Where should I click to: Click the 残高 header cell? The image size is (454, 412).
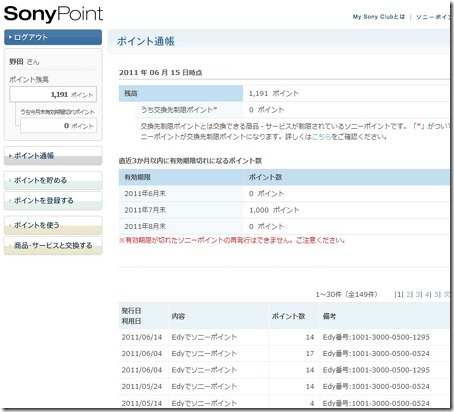pos(181,93)
